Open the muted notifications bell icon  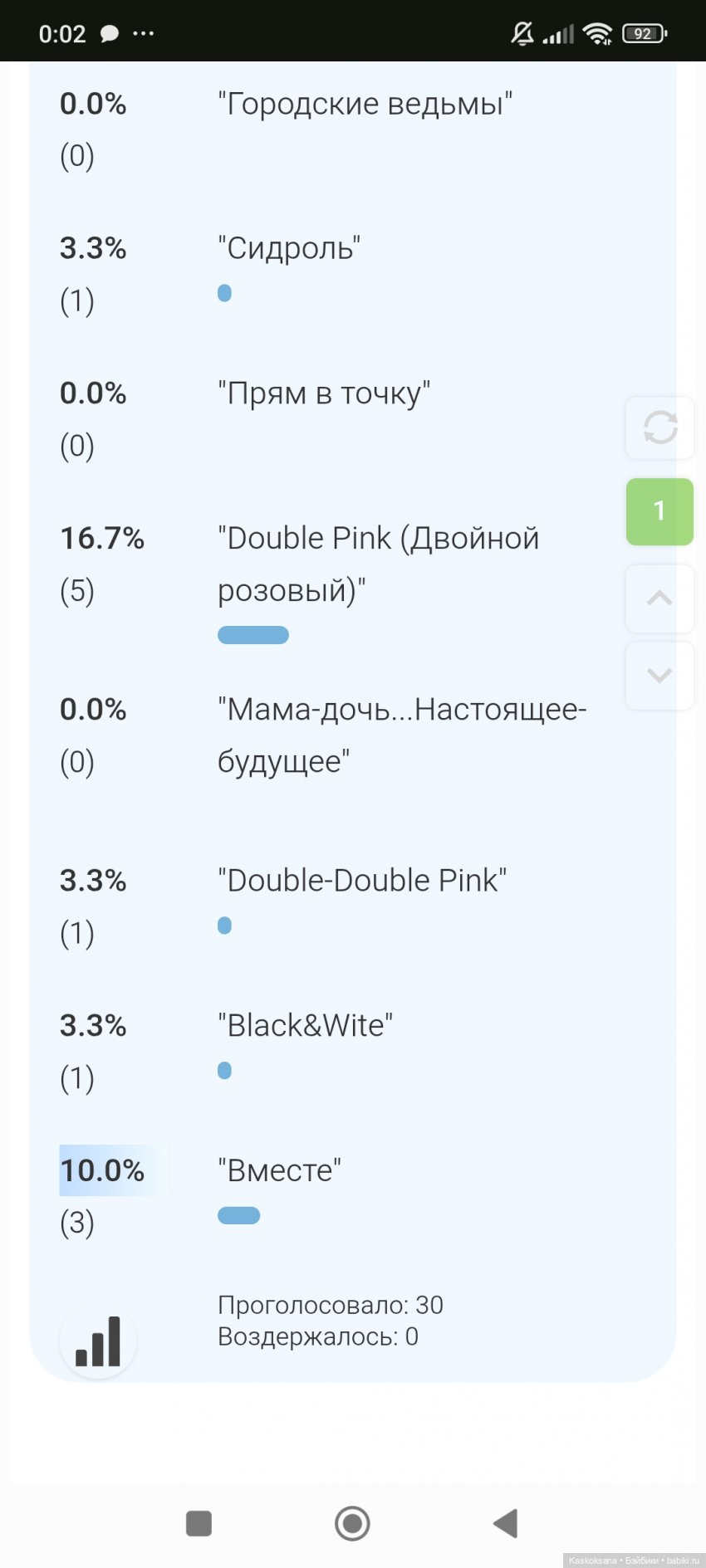[x=522, y=32]
